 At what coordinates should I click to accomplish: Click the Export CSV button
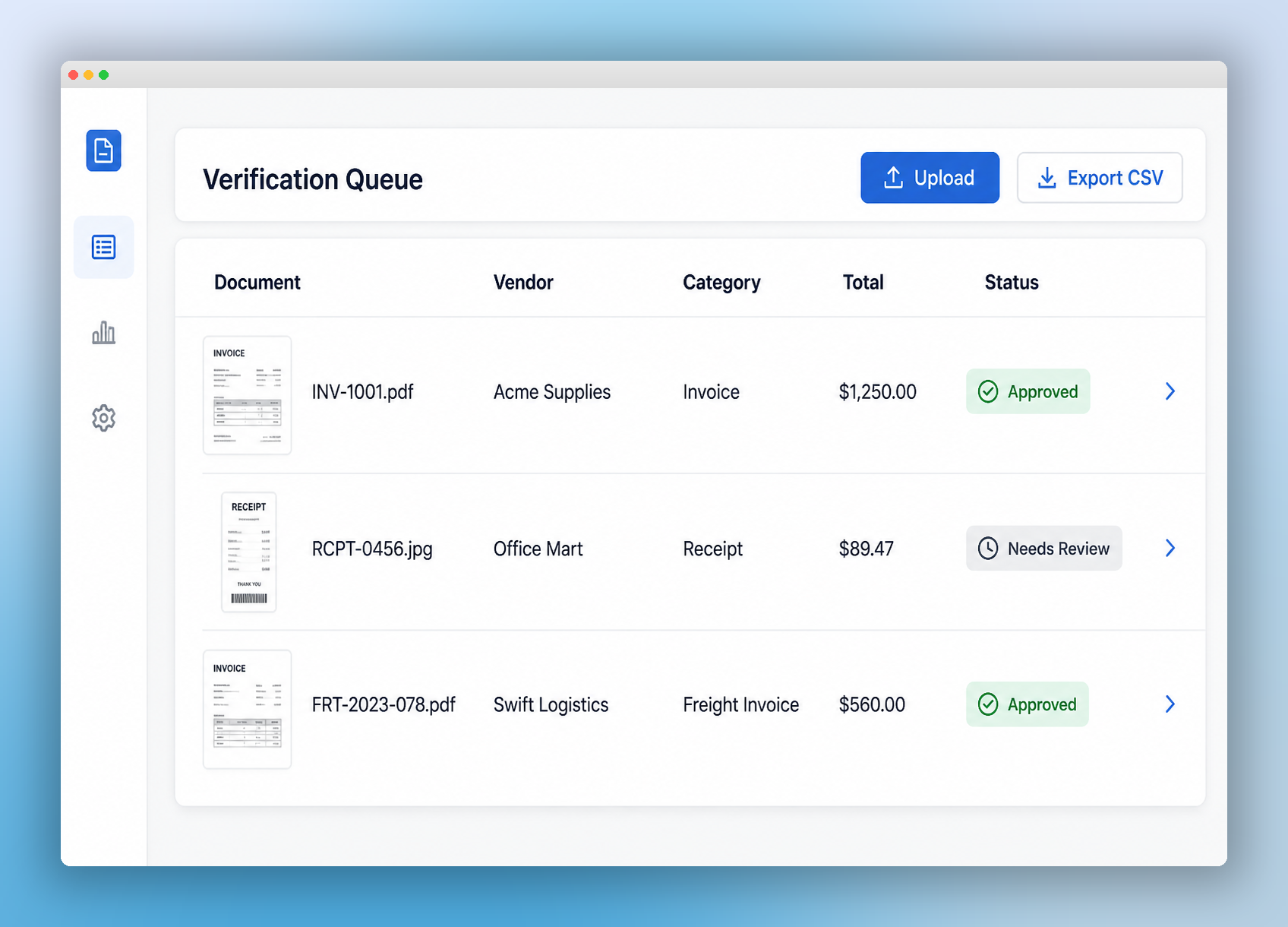pyautogui.click(x=1100, y=178)
